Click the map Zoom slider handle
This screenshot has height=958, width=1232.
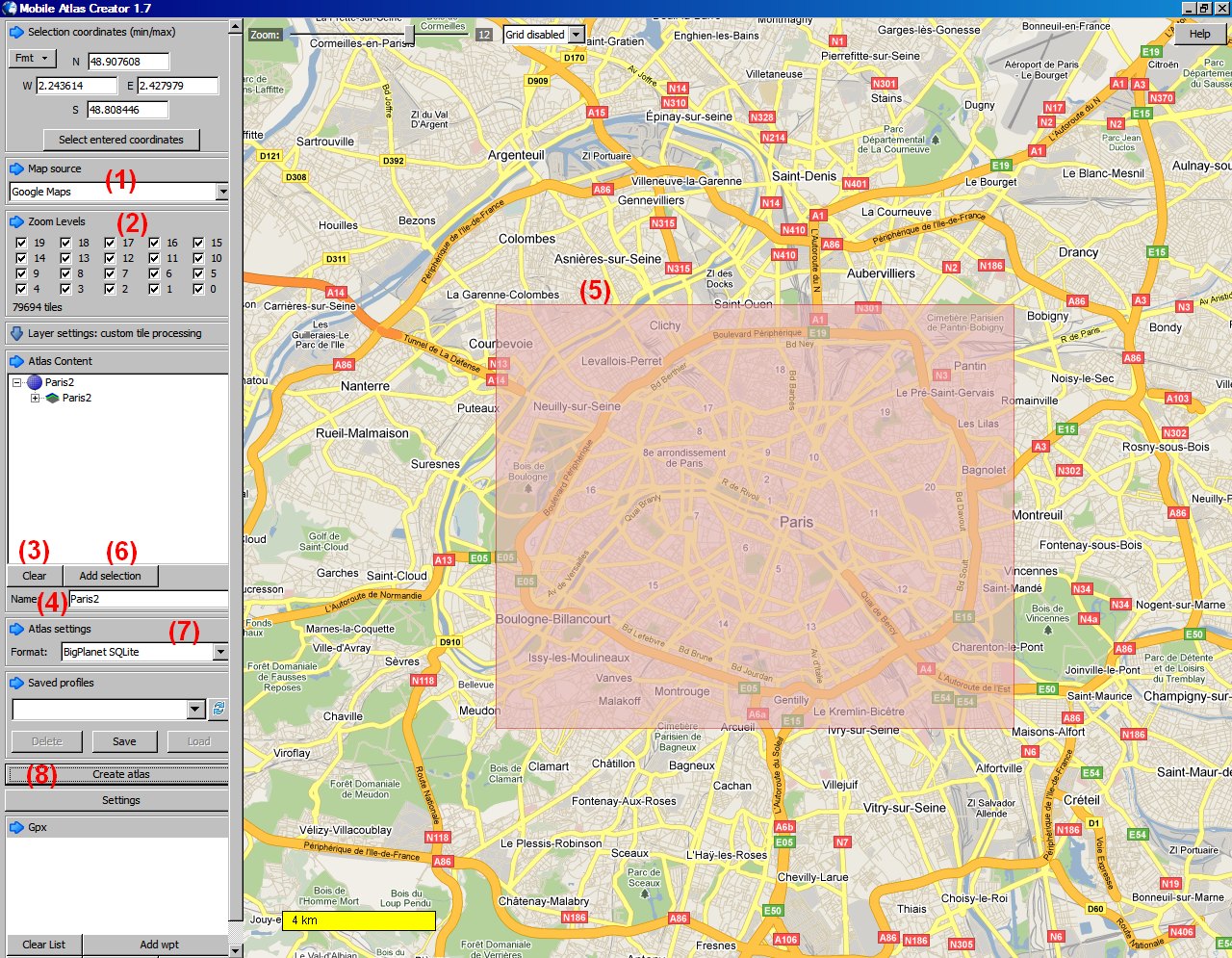pyautogui.click(x=409, y=35)
